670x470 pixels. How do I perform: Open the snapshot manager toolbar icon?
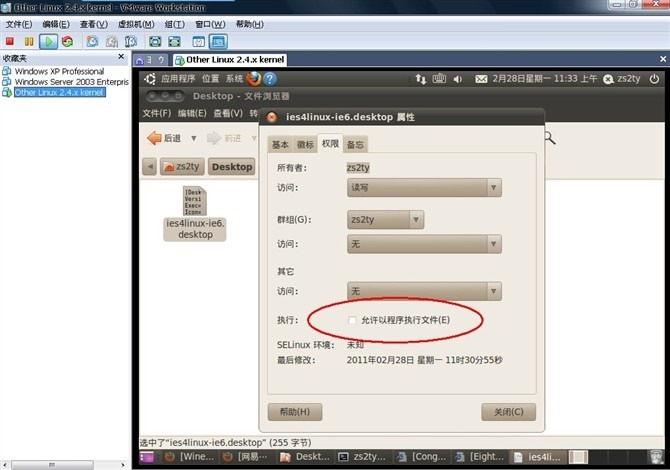click(131, 41)
